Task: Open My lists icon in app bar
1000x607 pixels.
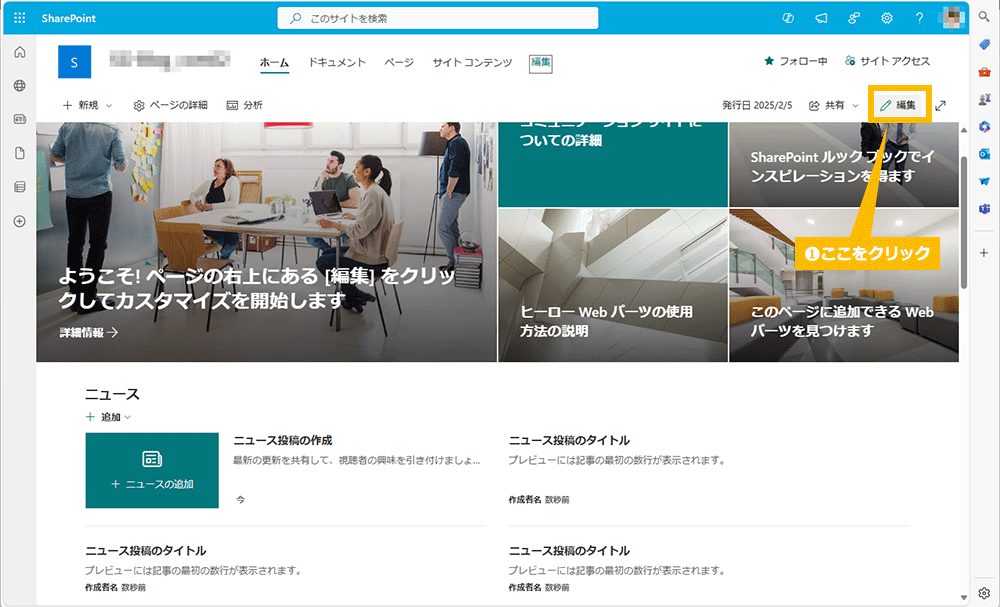Action: coord(20,187)
